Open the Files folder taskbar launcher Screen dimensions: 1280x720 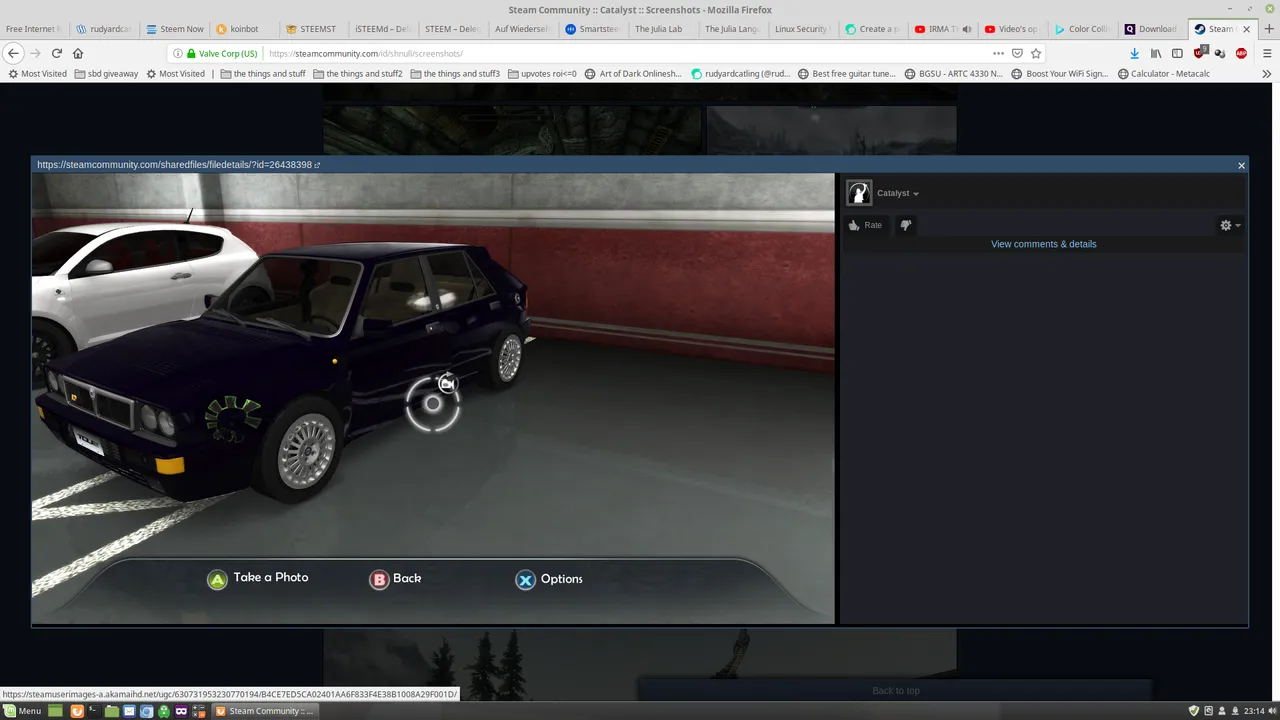[112, 711]
